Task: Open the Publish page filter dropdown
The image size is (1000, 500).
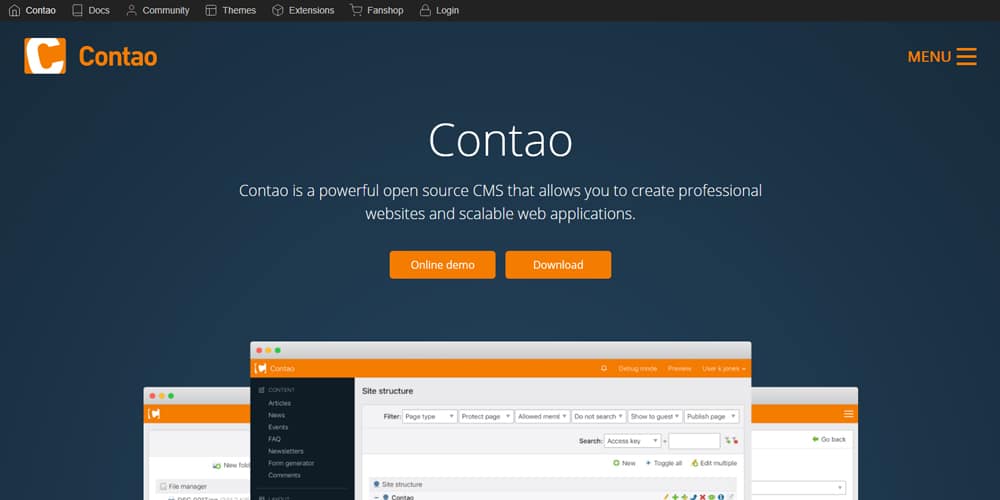Action: (712, 416)
